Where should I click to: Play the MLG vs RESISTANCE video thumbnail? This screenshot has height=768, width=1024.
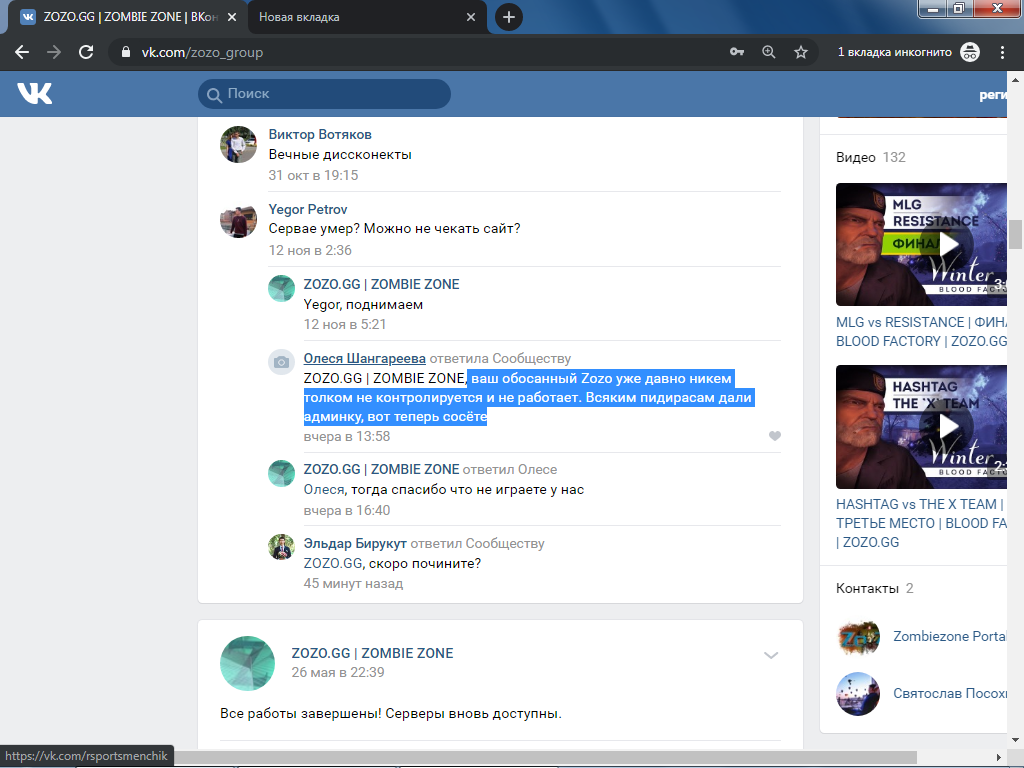tap(920, 244)
